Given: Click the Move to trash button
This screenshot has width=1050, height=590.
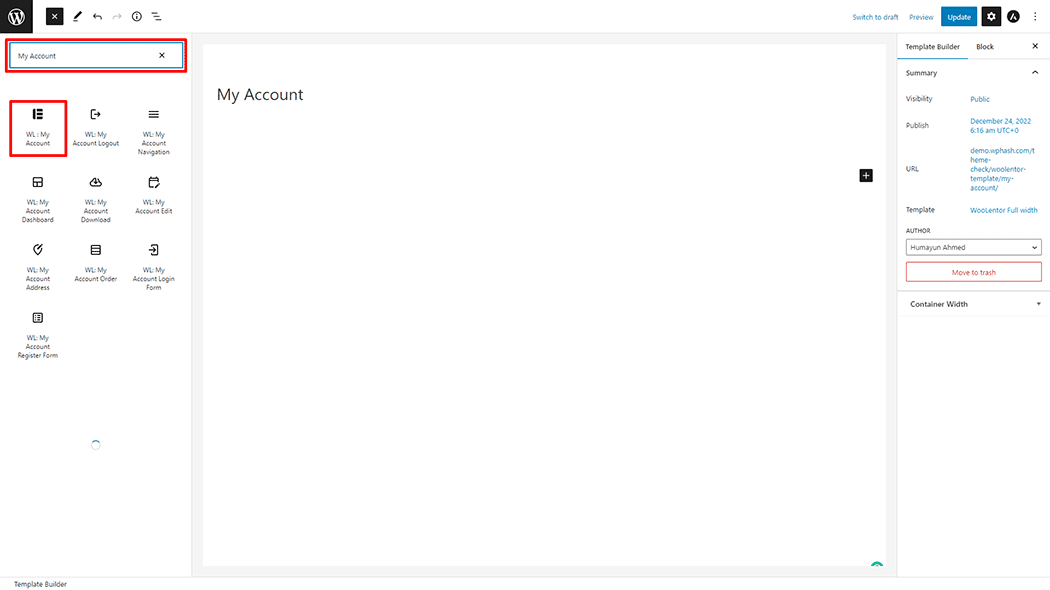Looking at the screenshot, I should 973,273.
